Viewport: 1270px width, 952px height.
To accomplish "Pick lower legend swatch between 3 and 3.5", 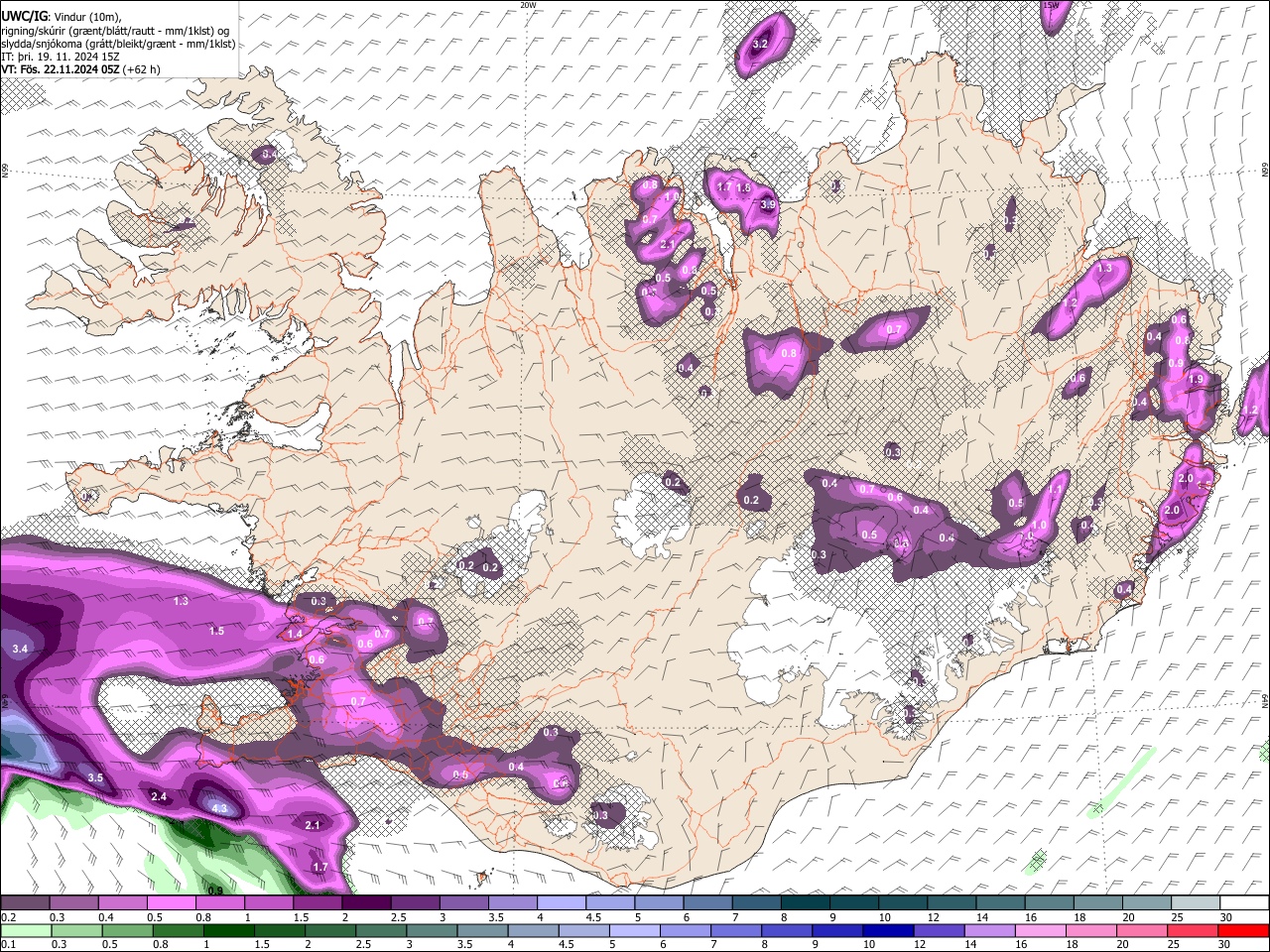I will tap(432, 930).
